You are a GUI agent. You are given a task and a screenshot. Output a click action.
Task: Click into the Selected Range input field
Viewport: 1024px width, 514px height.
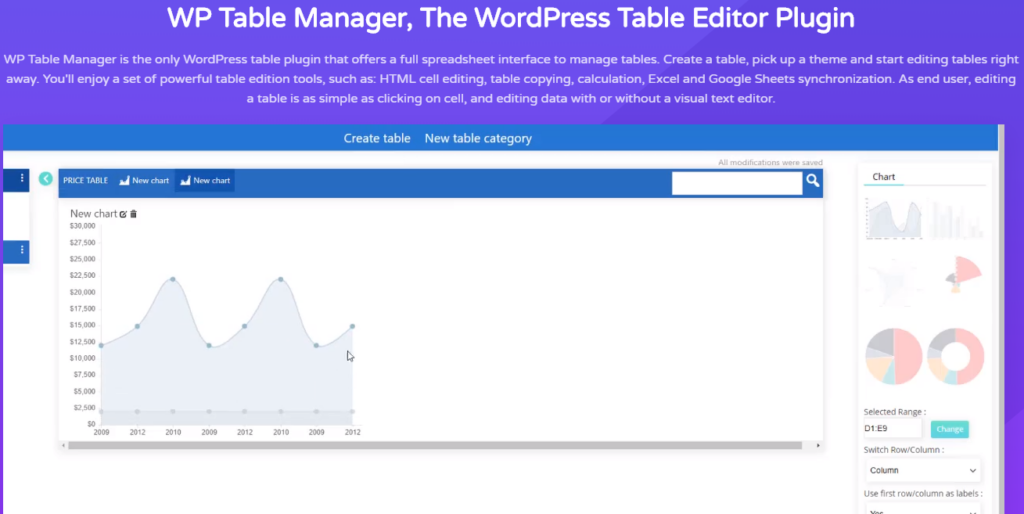[x=892, y=429]
